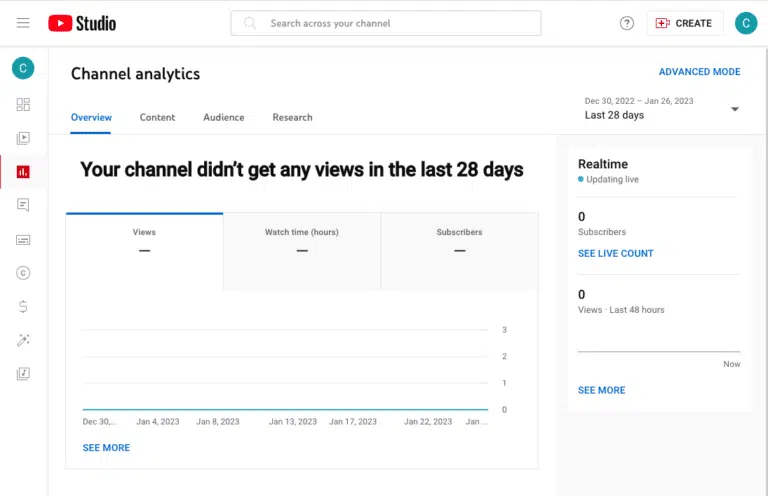
Task: Expand the Last 28 days date range dropdown
Action: (x=661, y=109)
